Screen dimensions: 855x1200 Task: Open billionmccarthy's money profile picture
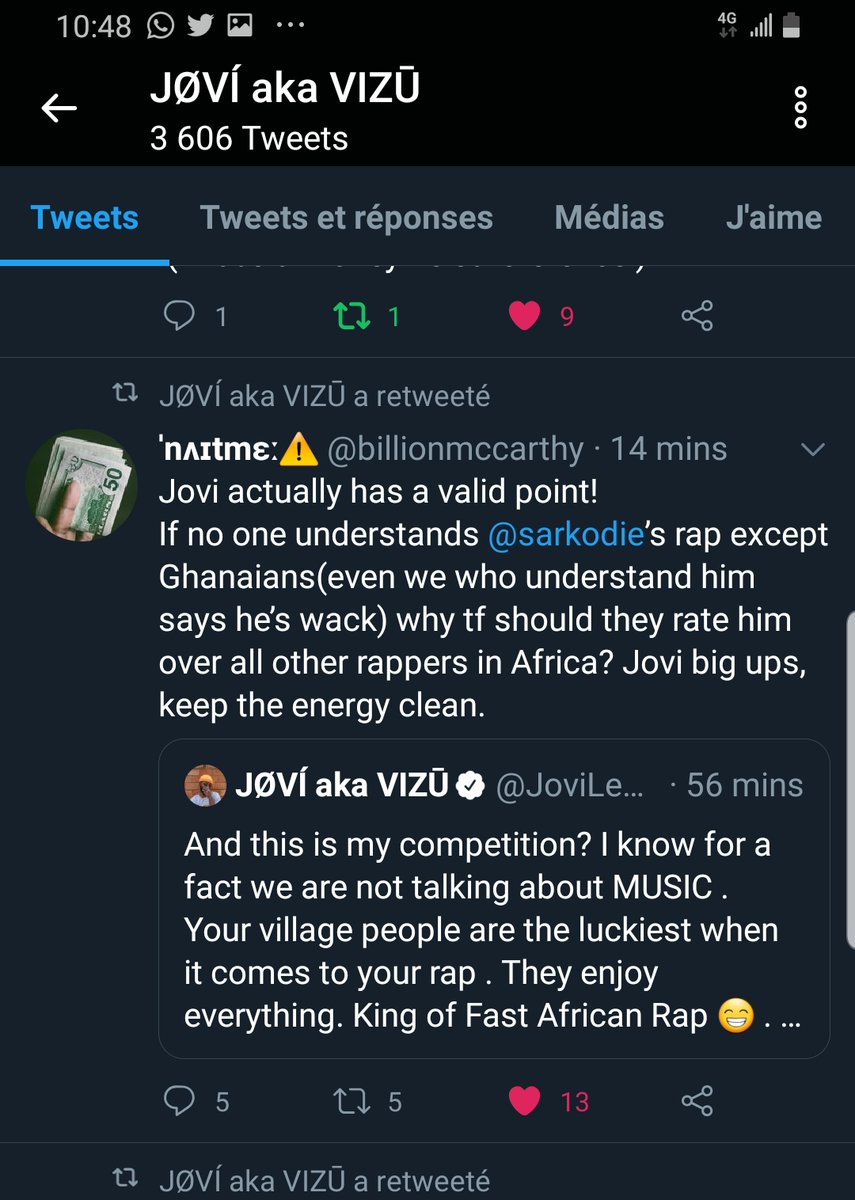82,484
